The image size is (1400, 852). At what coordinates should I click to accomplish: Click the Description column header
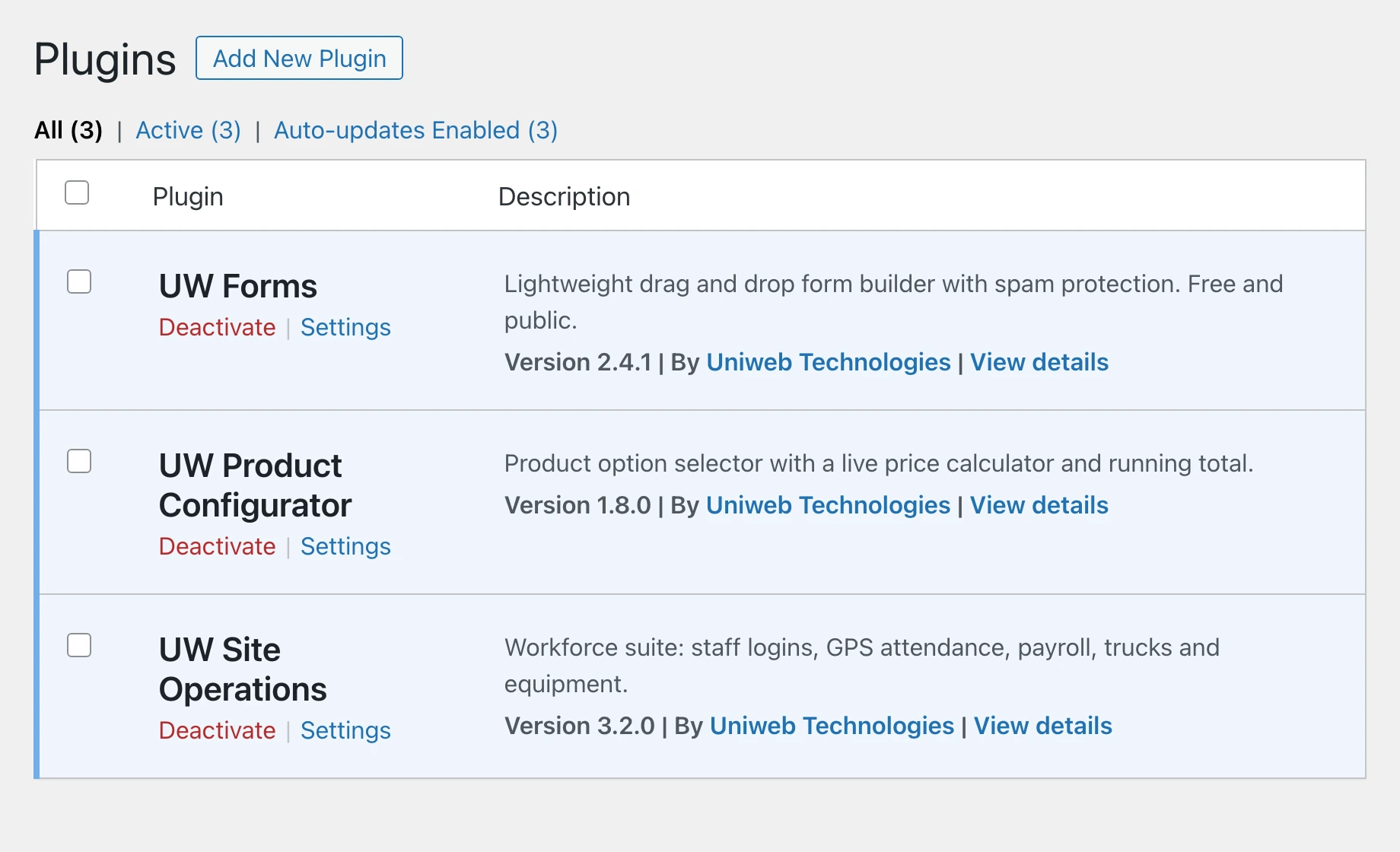(564, 196)
